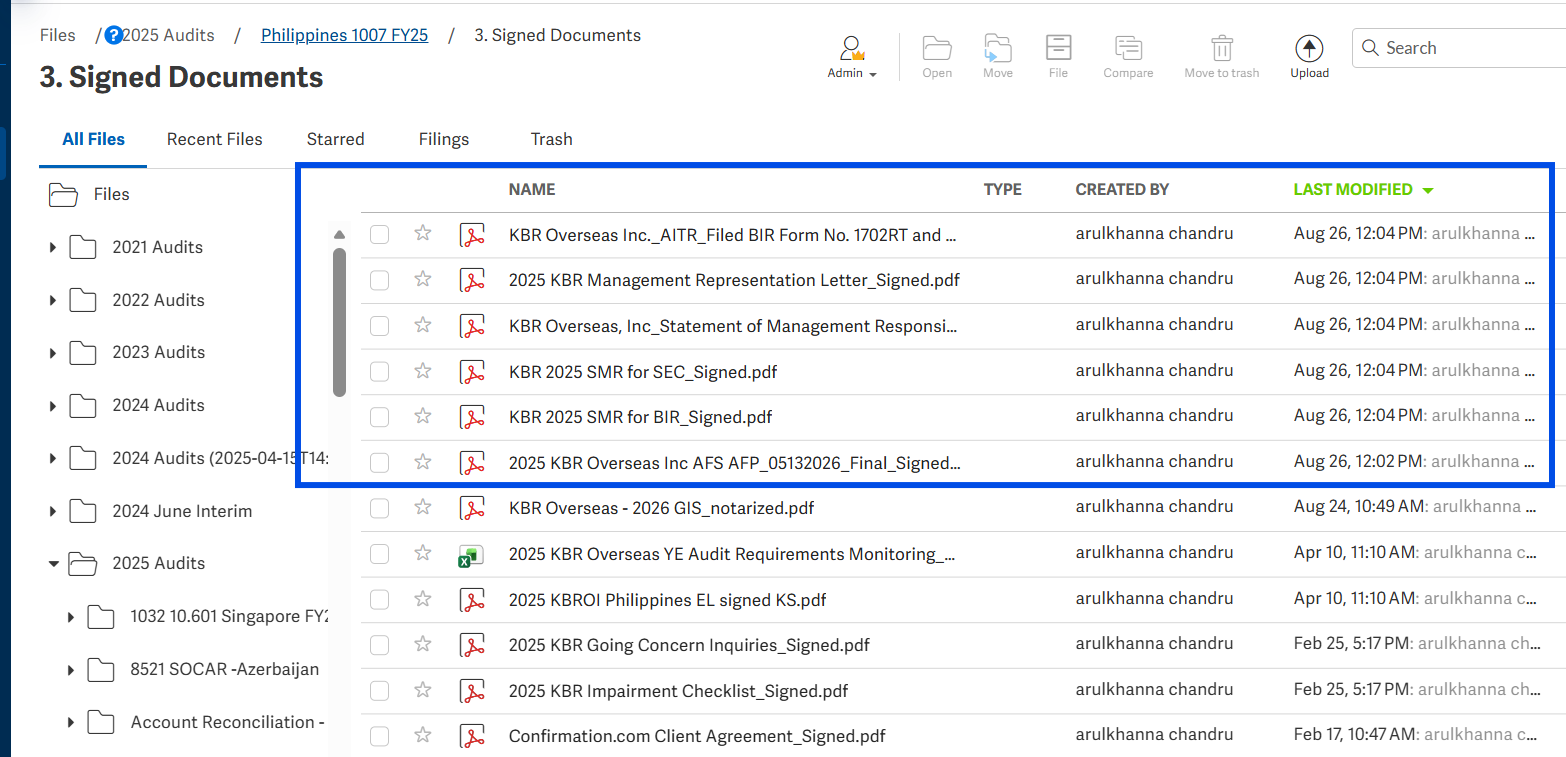
Task: Go to the Trash tab
Action: point(552,139)
